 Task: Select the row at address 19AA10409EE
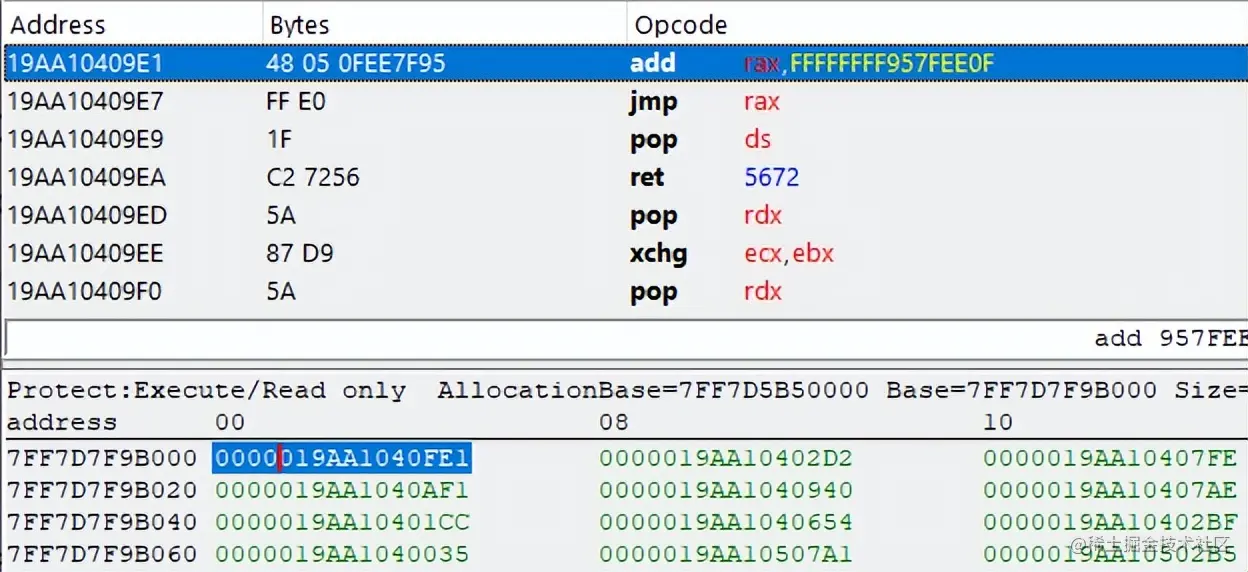point(626,253)
